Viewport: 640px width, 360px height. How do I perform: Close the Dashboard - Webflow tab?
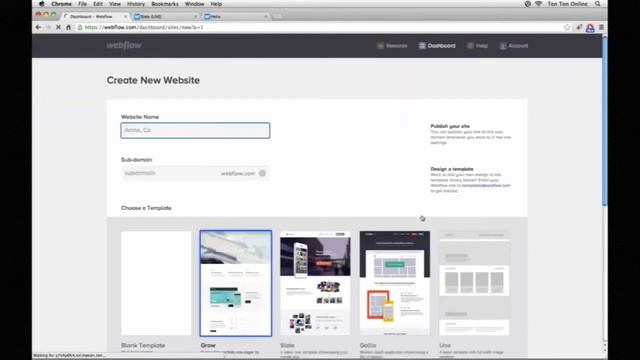point(125,16)
